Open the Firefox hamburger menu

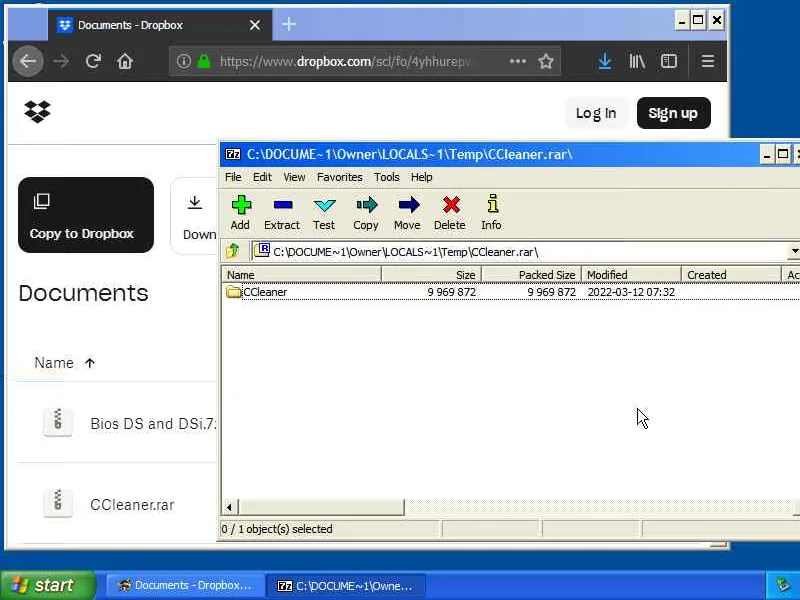point(707,62)
